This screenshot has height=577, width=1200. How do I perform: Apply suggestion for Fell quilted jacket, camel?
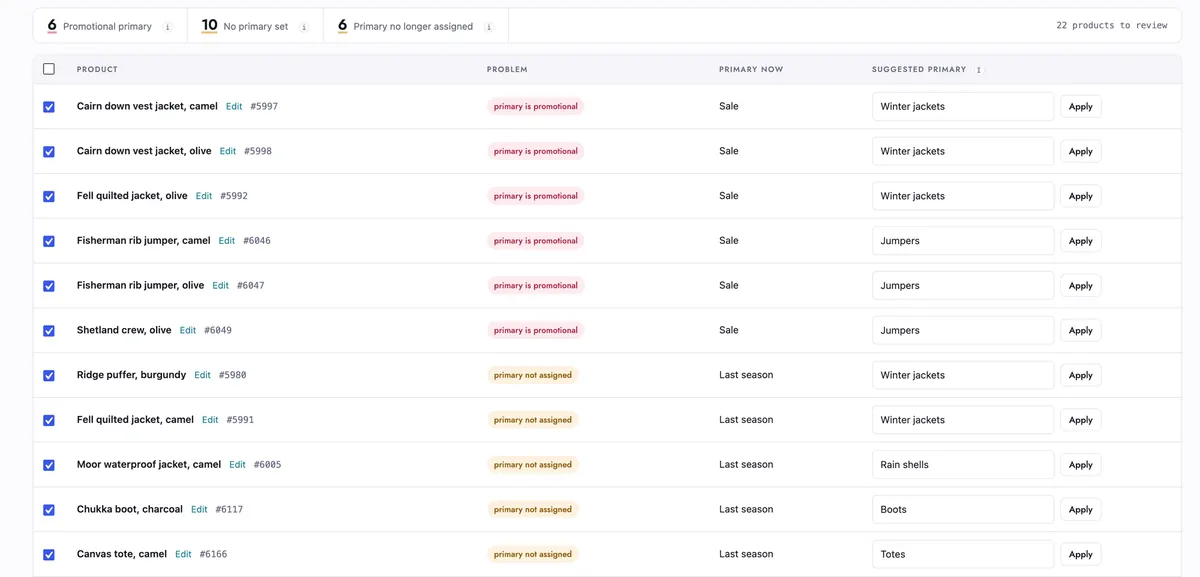tap(1081, 421)
